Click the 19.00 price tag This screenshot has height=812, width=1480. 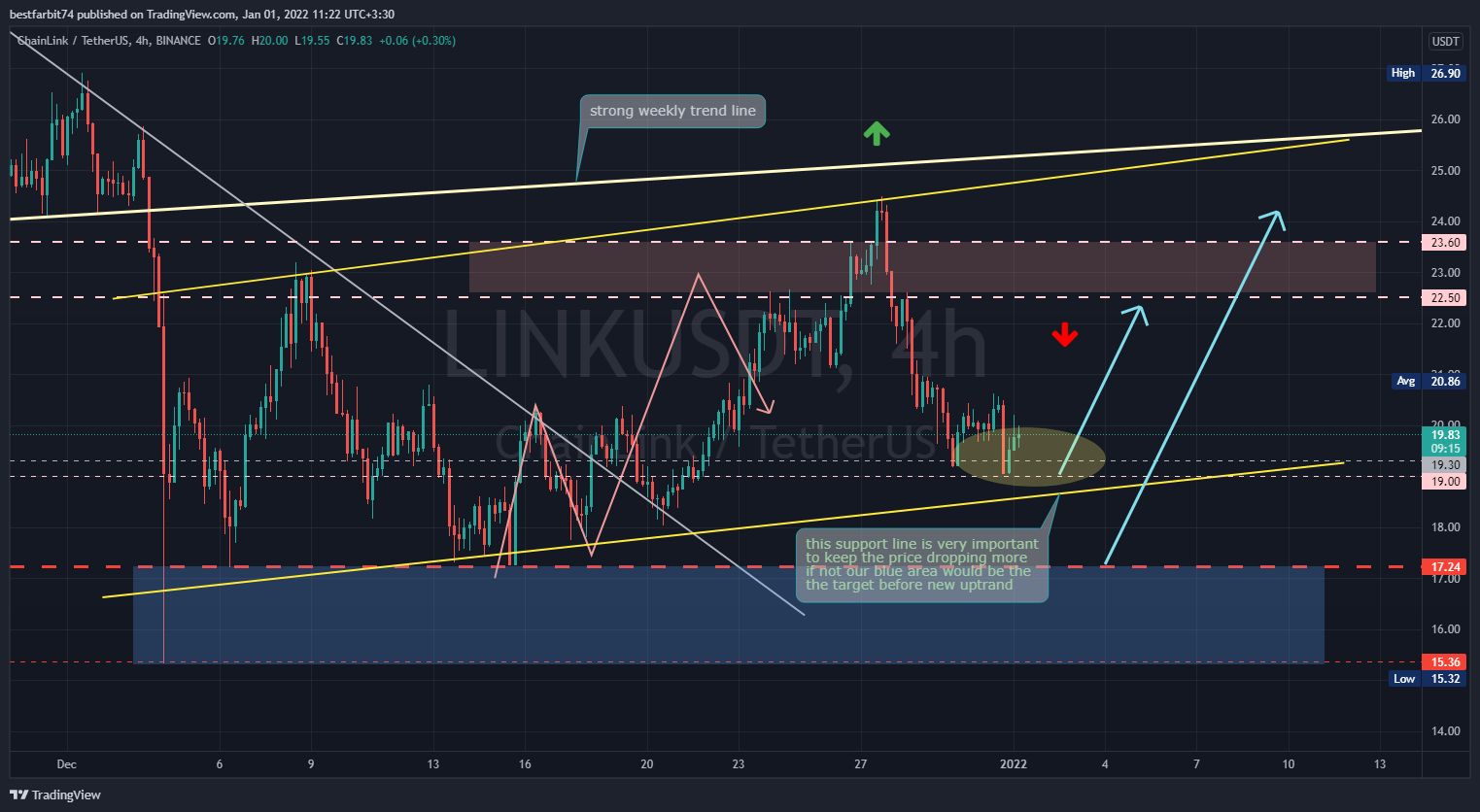pyautogui.click(x=1445, y=482)
